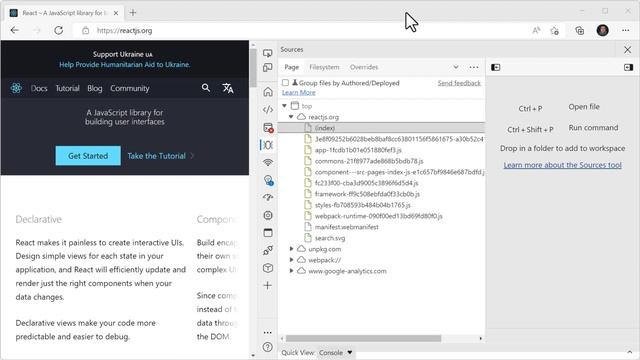Open Docs in site navigation

pyautogui.click(x=39, y=88)
